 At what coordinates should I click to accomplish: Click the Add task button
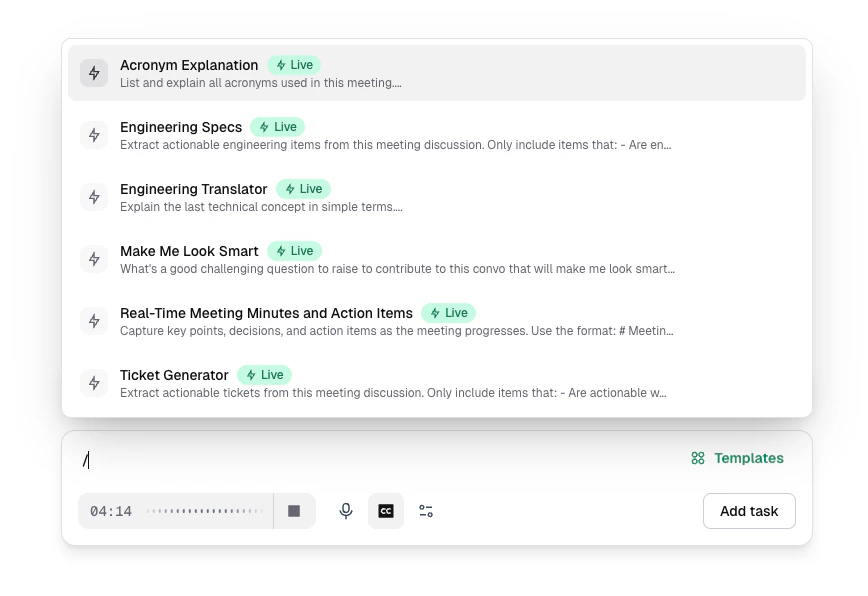coord(749,510)
